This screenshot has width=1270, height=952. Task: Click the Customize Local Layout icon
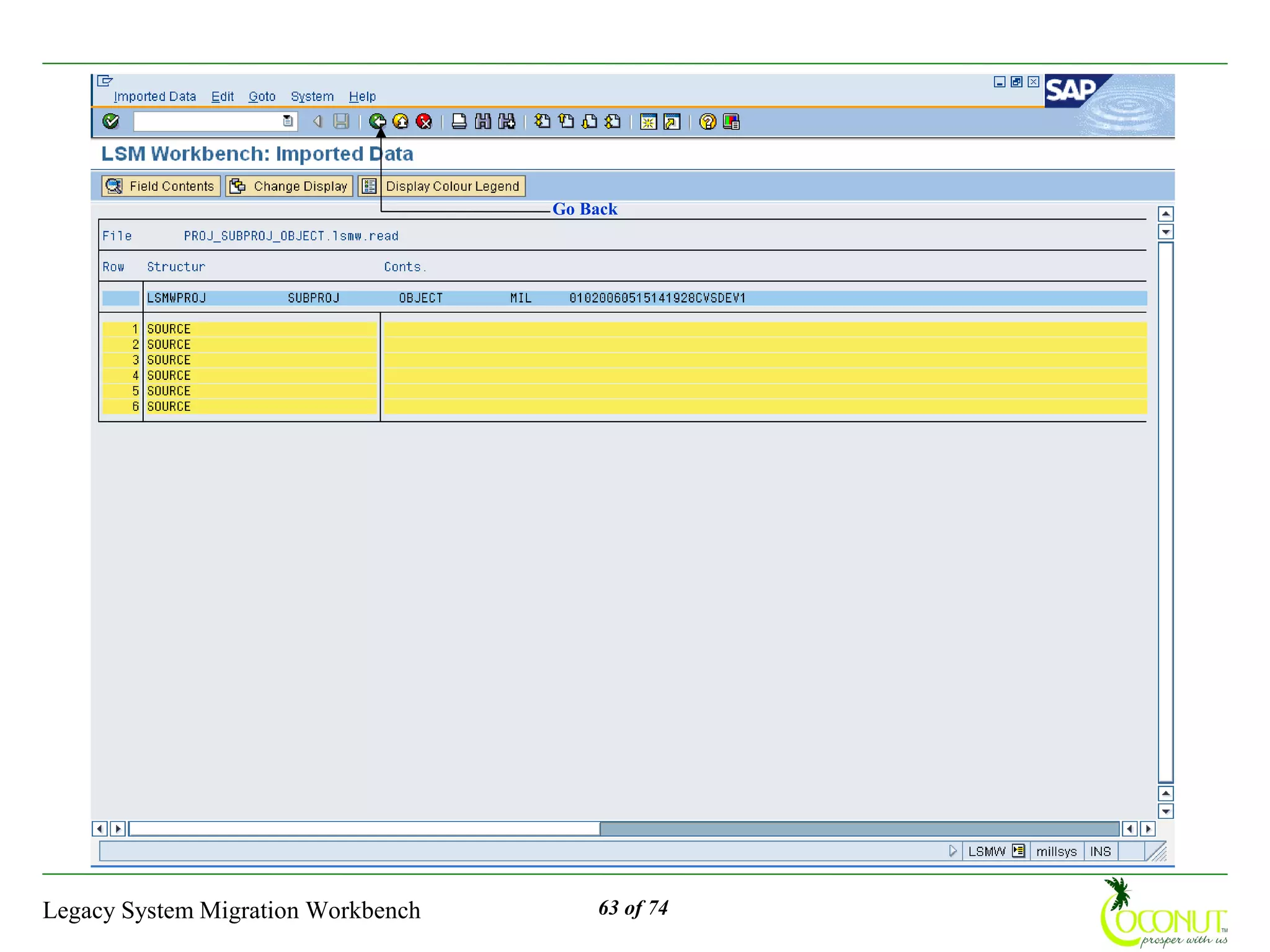[731, 121]
